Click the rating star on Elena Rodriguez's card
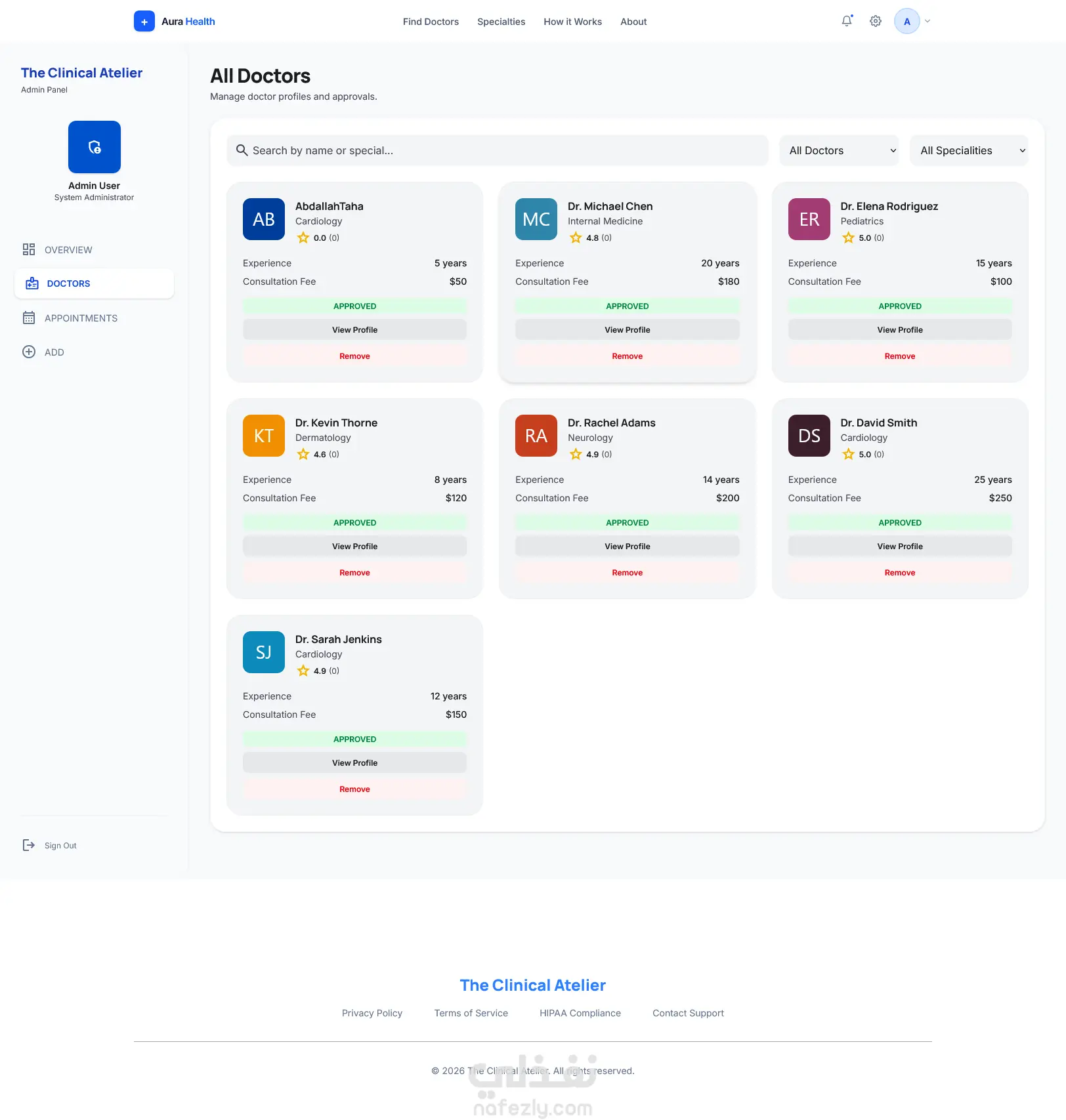 coord(848,238)
